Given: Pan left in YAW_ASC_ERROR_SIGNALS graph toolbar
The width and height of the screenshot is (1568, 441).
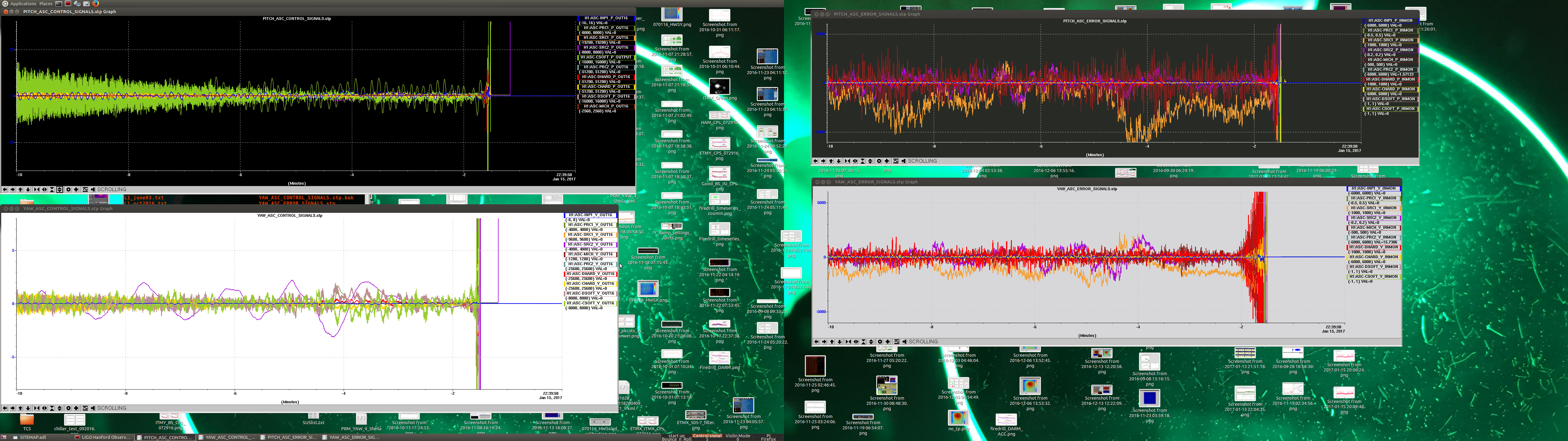Looking at the screenshot, I should pyautogui.click(x=816, y=342).
